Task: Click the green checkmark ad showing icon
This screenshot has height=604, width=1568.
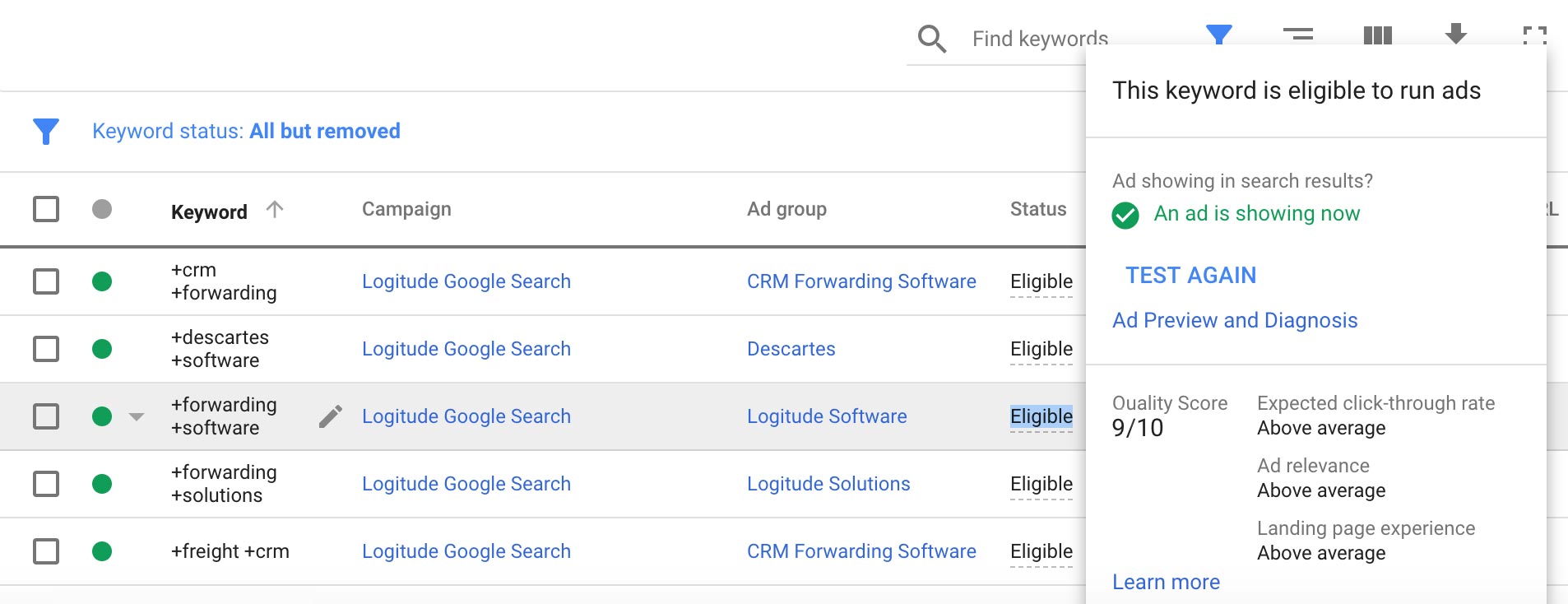Action: [x=1125, y=215]
